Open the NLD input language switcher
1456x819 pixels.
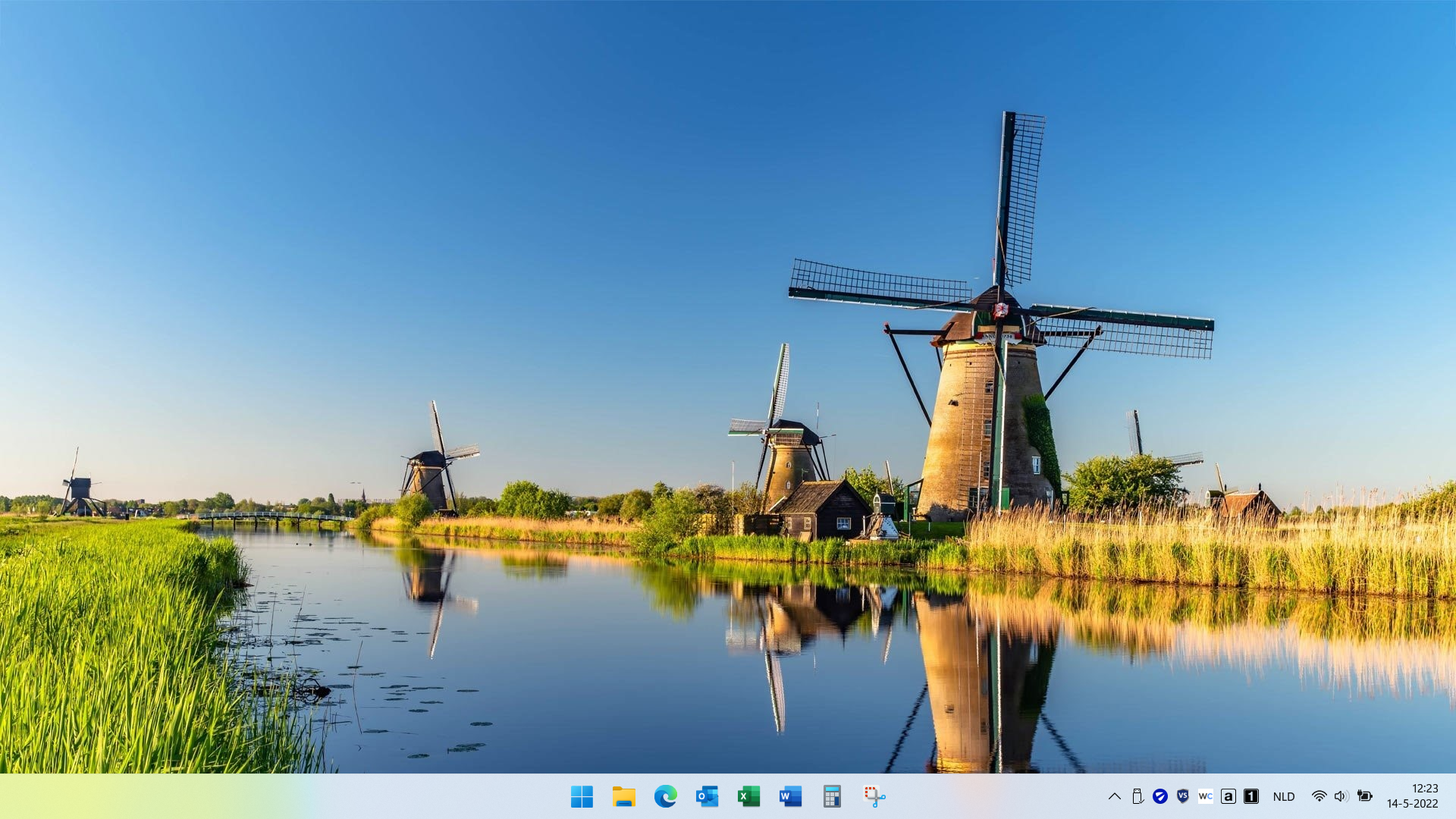1283,796
